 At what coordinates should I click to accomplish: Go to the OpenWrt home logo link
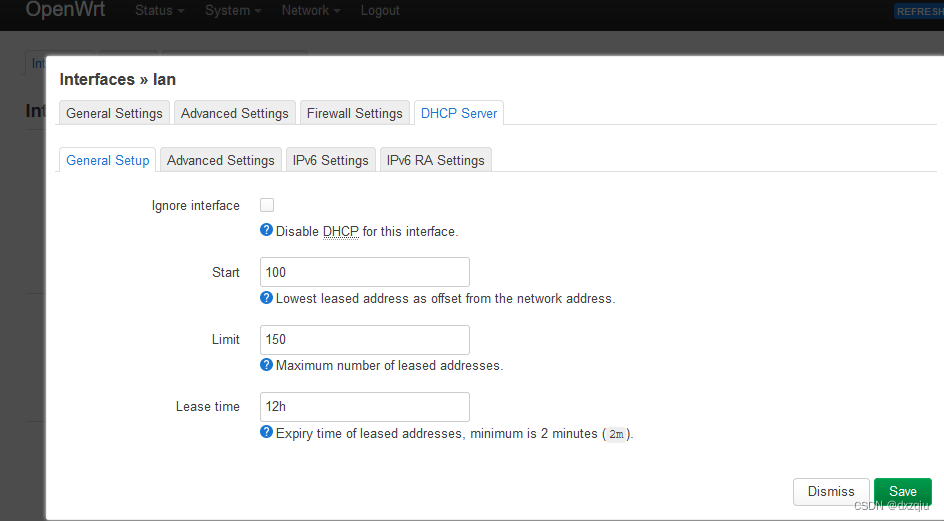pyautogui.click(x=65, y=9)
